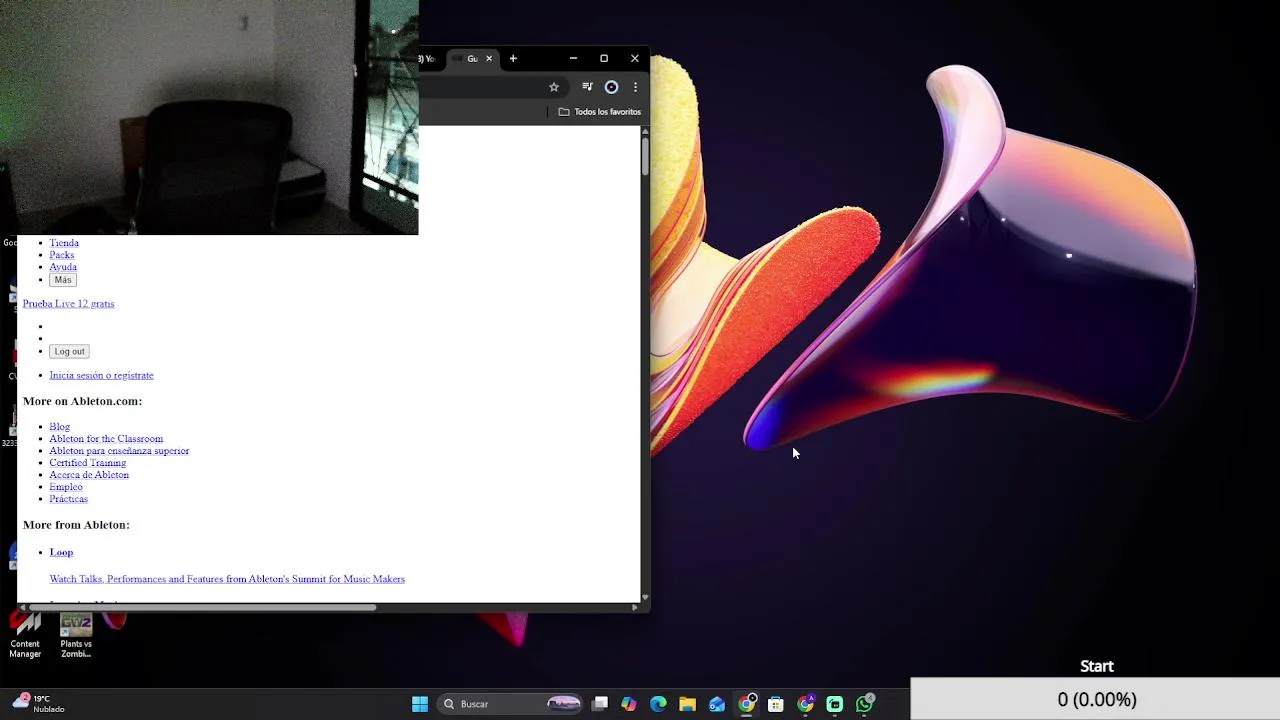
Task: Open the Plants vs Zombies desktop shortcut
Action: point(76,635)
